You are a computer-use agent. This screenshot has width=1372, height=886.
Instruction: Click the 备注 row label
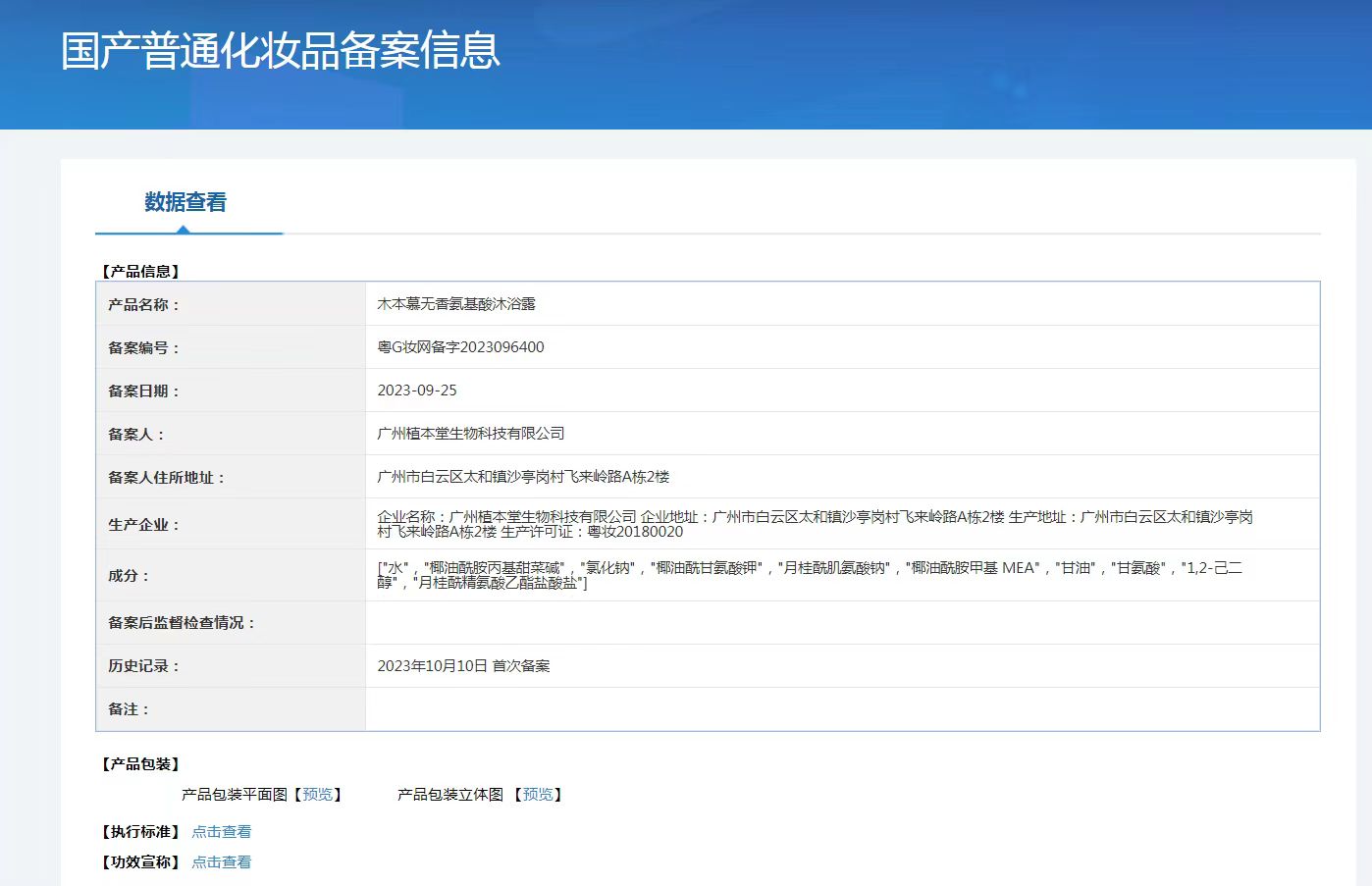[x=128, y=709]
